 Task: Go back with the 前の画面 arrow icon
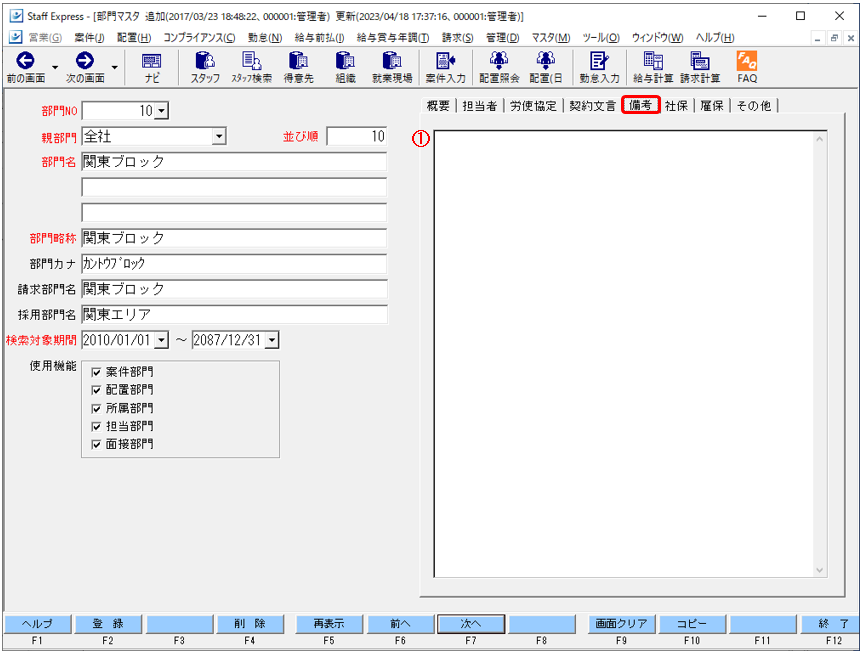click(25, 60)
